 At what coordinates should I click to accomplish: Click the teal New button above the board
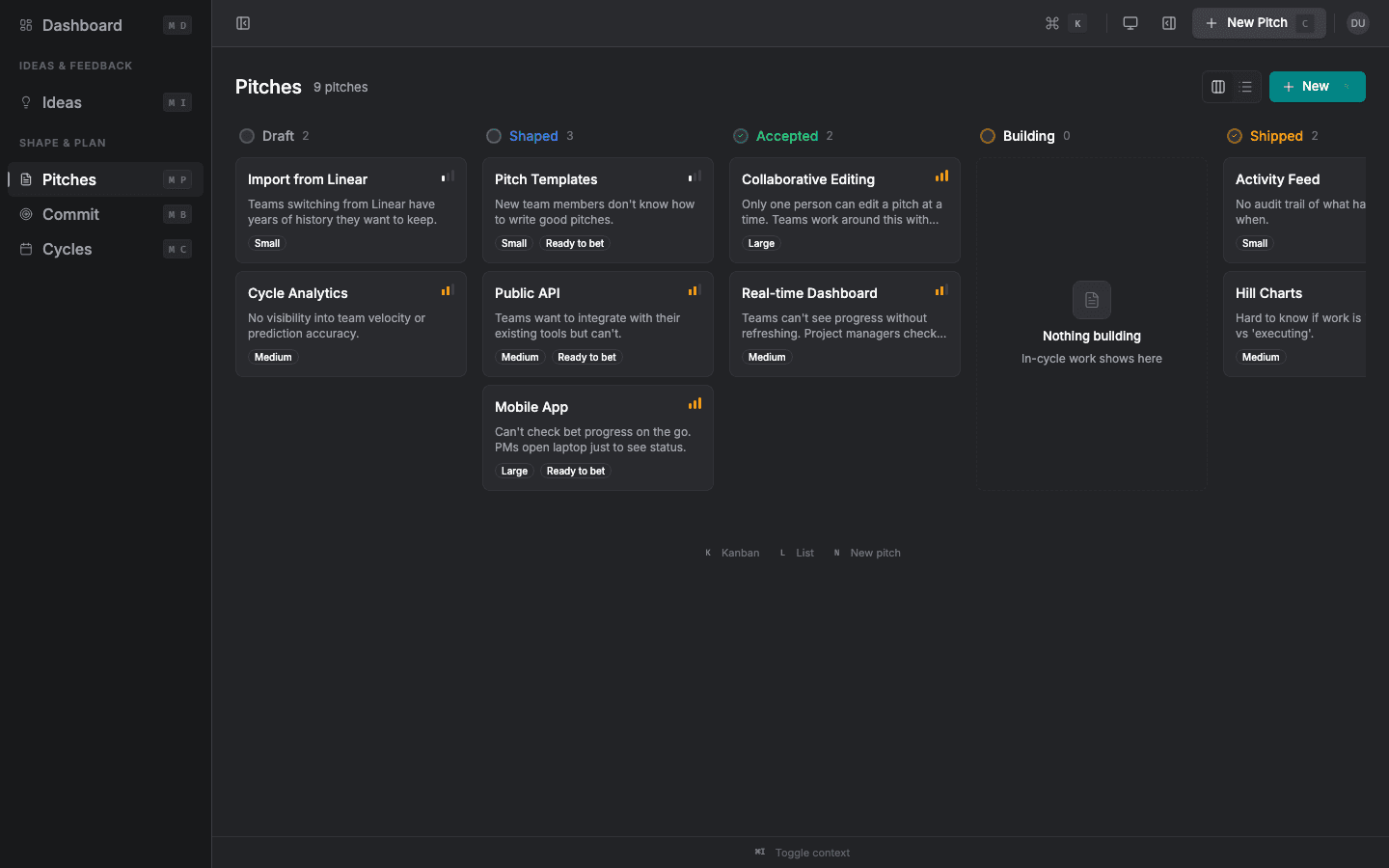tap(1317, 87)
